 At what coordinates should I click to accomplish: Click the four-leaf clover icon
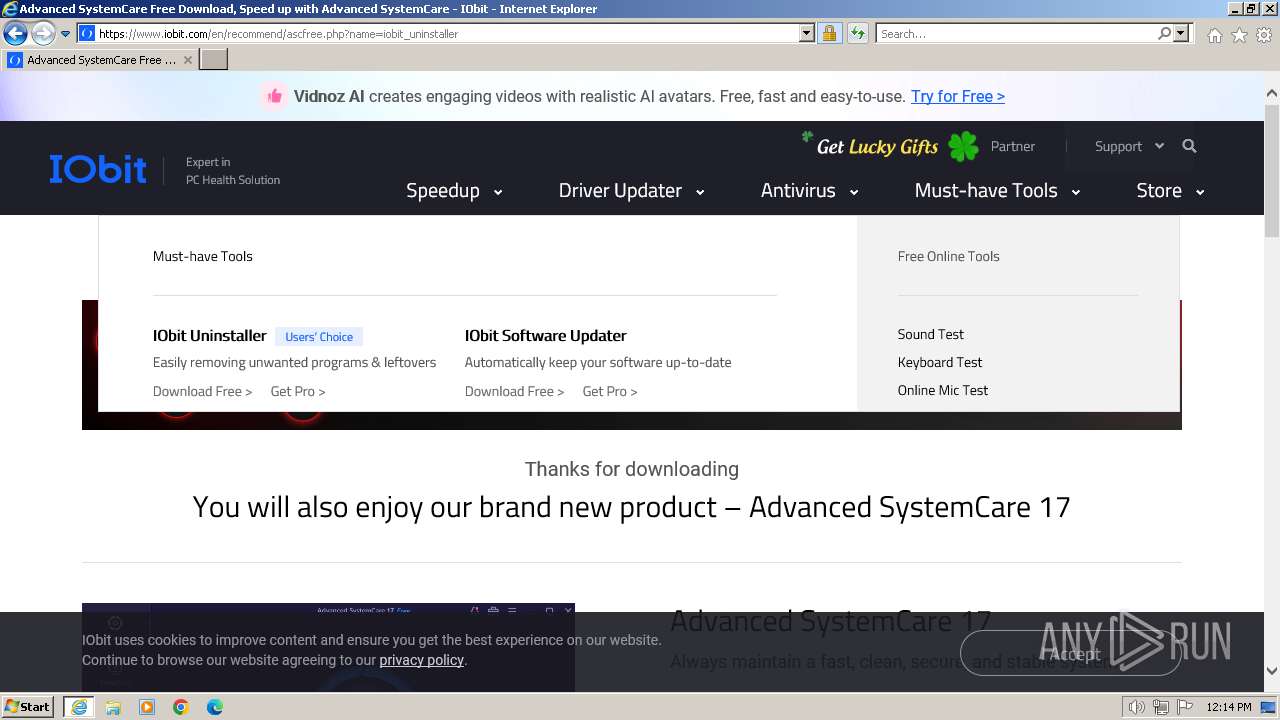coord(963,146)
